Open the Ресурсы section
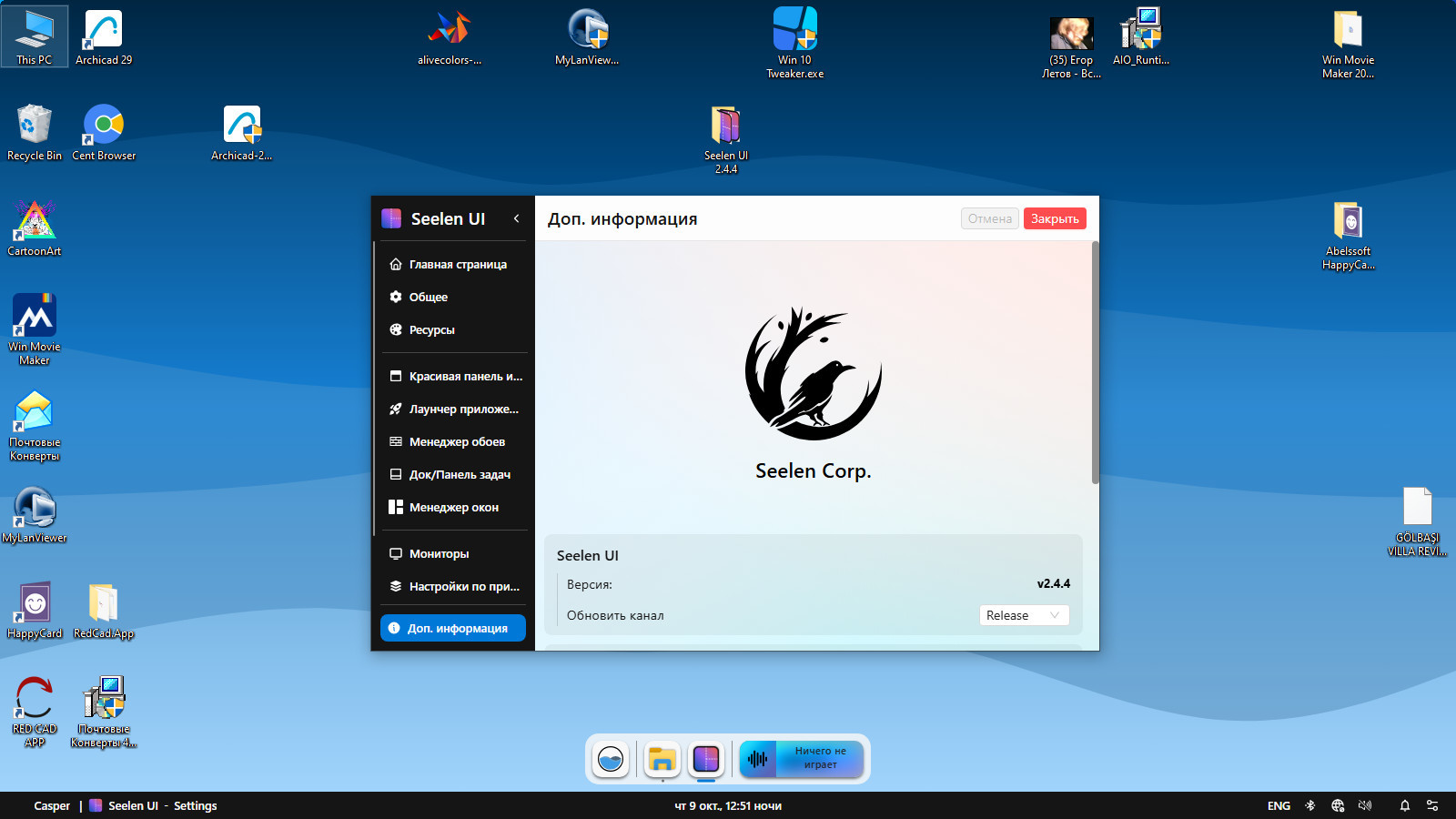This screenshot has height=819, width=1456. click(453, 329)
